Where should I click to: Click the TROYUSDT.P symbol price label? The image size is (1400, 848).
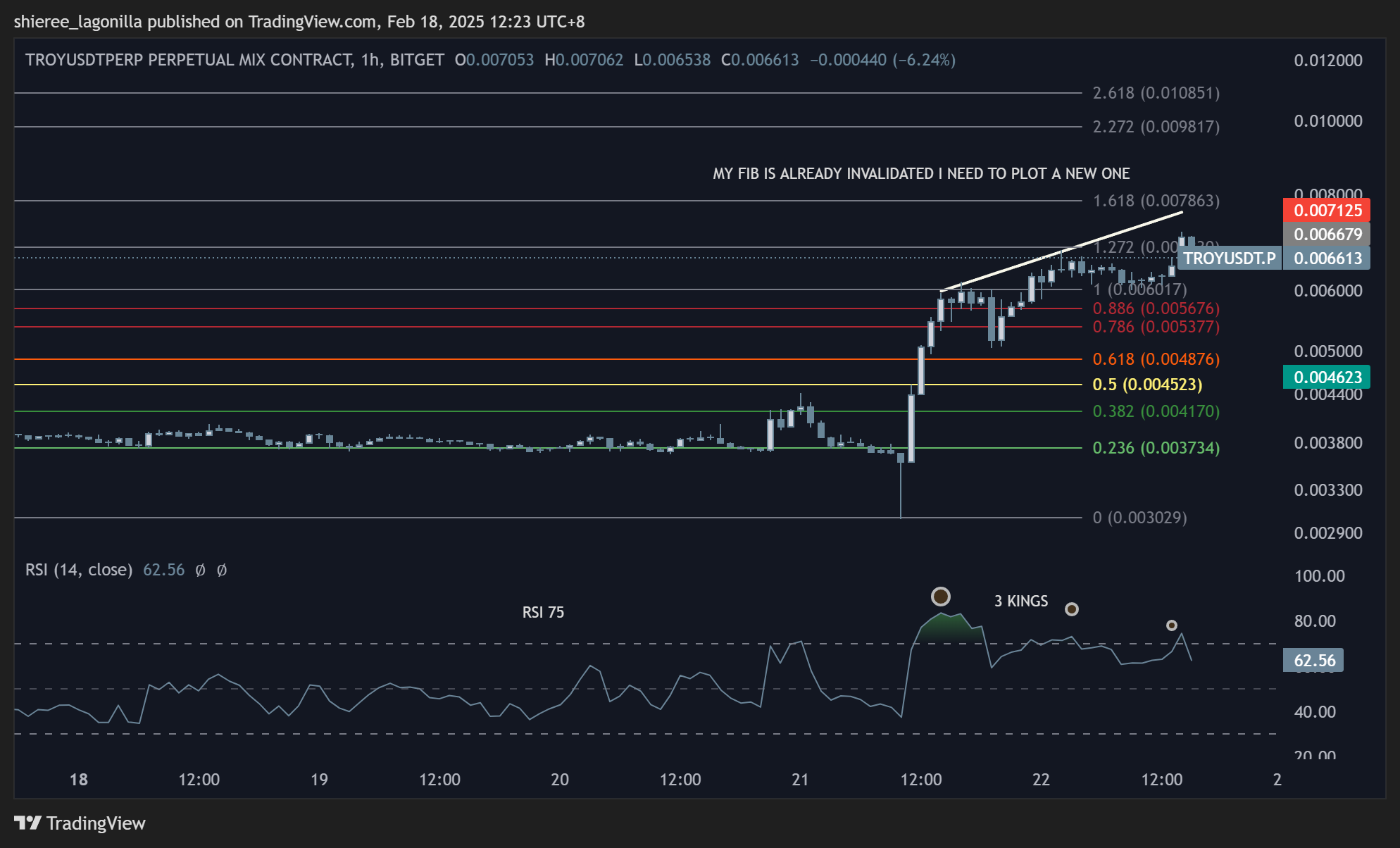tap(1229, 258)
